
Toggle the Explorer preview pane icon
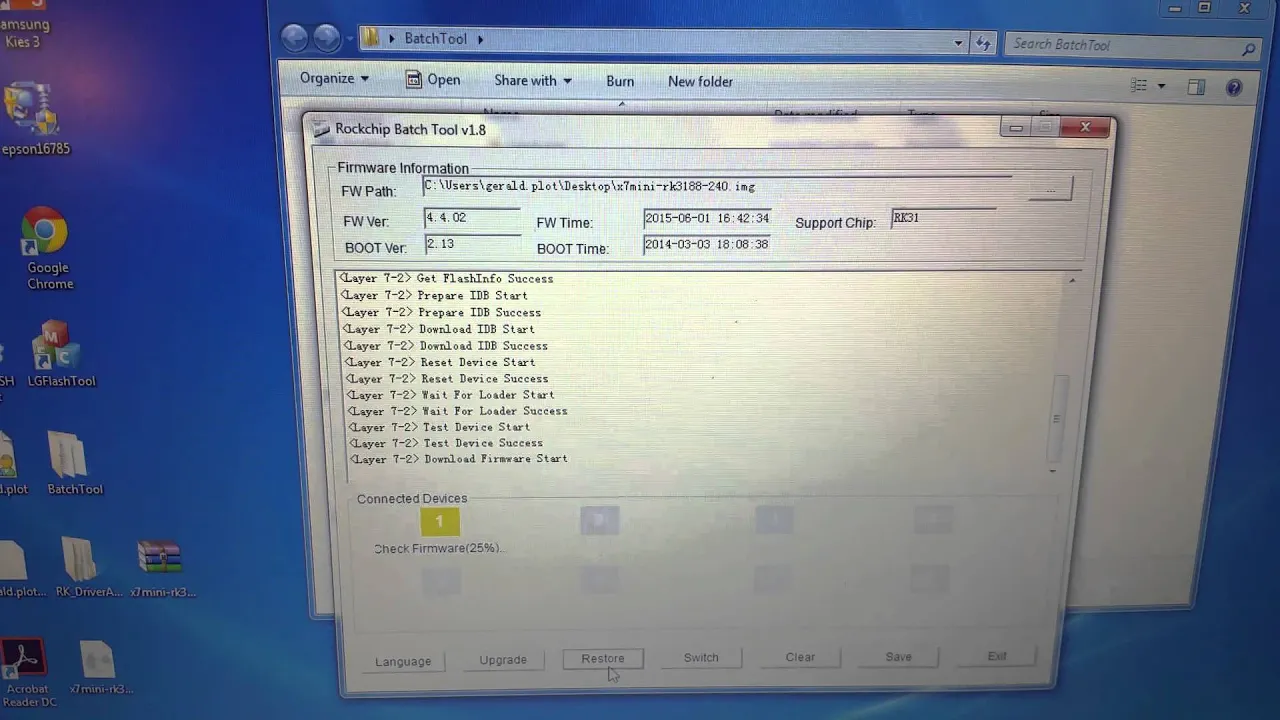[x=1196, y=87]
